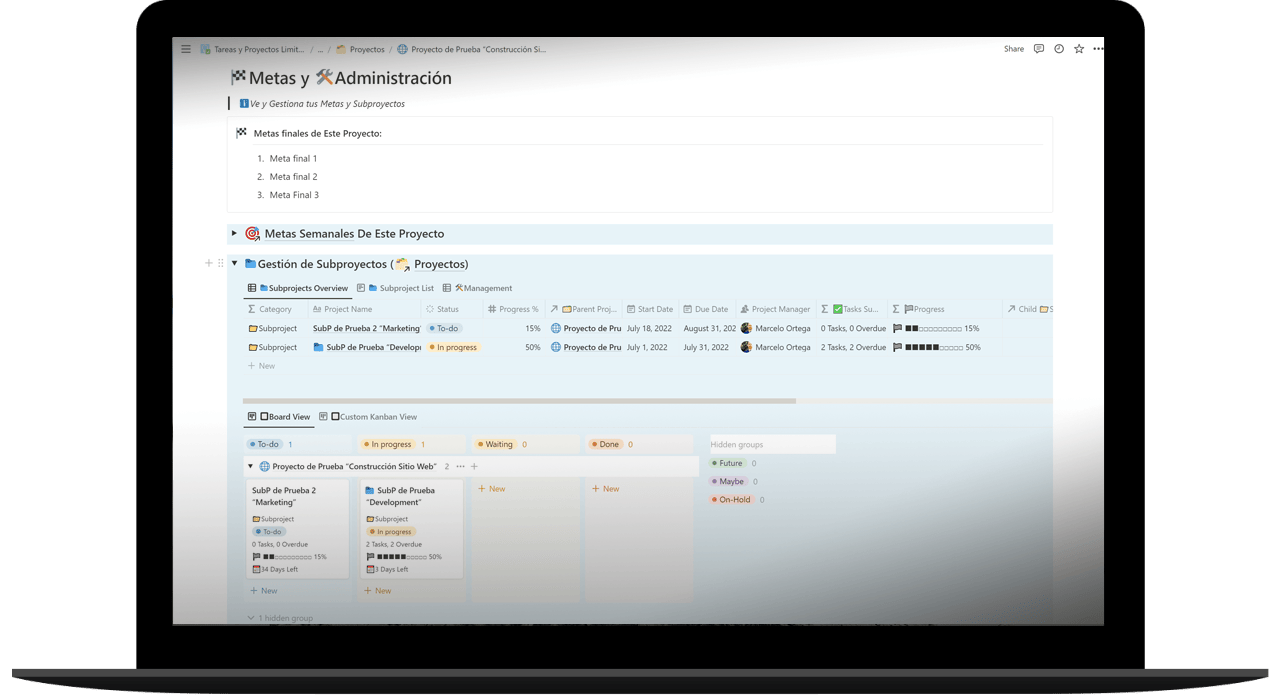
Task: Open the three-dot page options menu
Action: coord(1098,49)
